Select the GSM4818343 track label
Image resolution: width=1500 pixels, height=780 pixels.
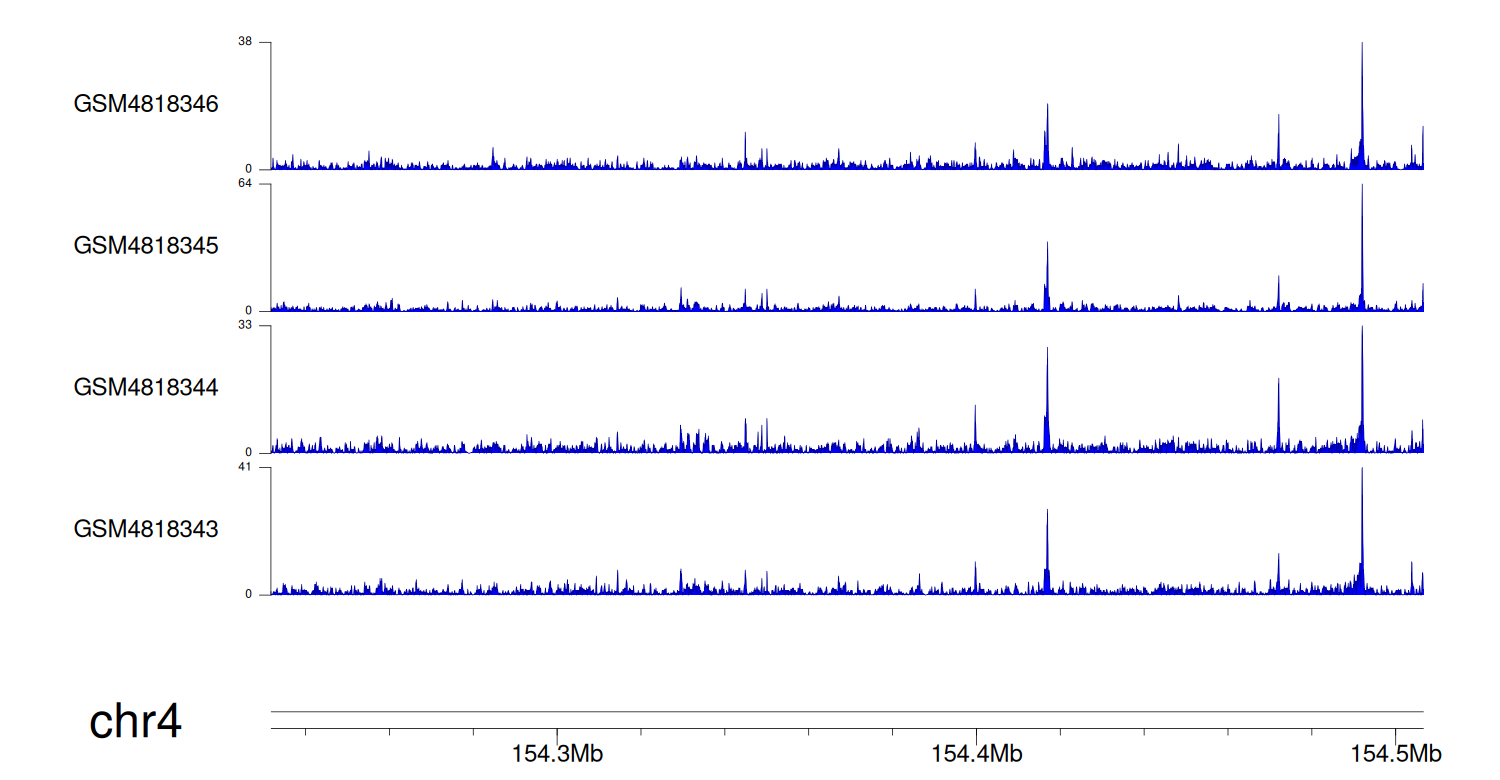(x=146, y=529)
